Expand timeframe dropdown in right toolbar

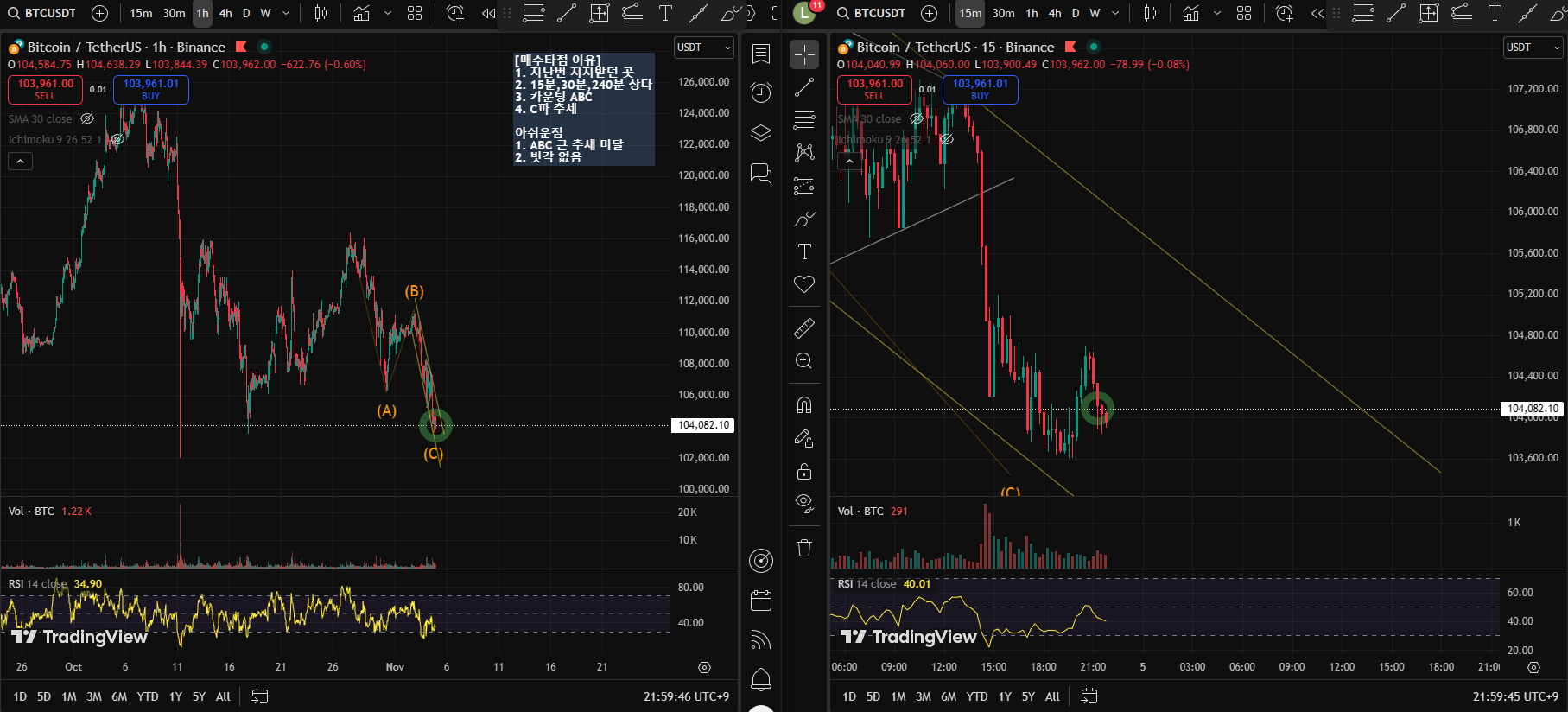(1115, 13)
